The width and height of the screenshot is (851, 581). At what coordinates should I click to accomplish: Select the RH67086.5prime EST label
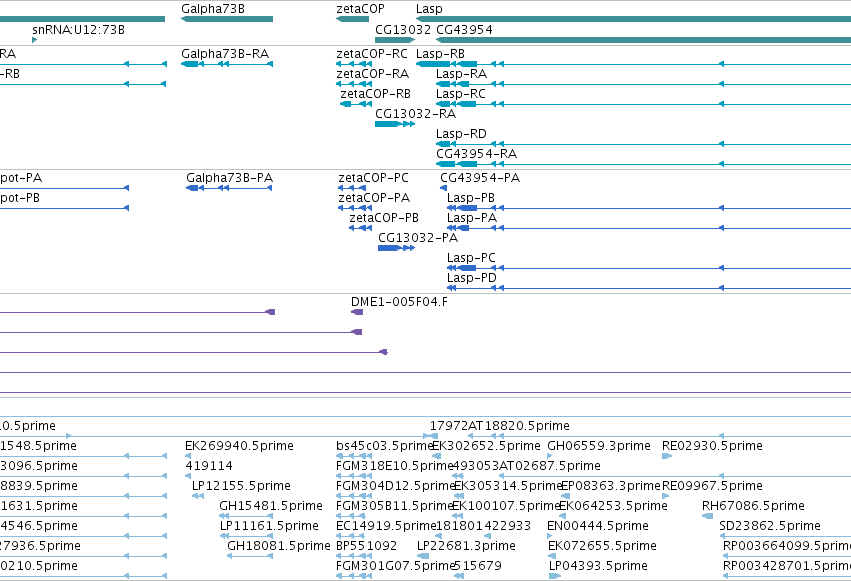753,506
